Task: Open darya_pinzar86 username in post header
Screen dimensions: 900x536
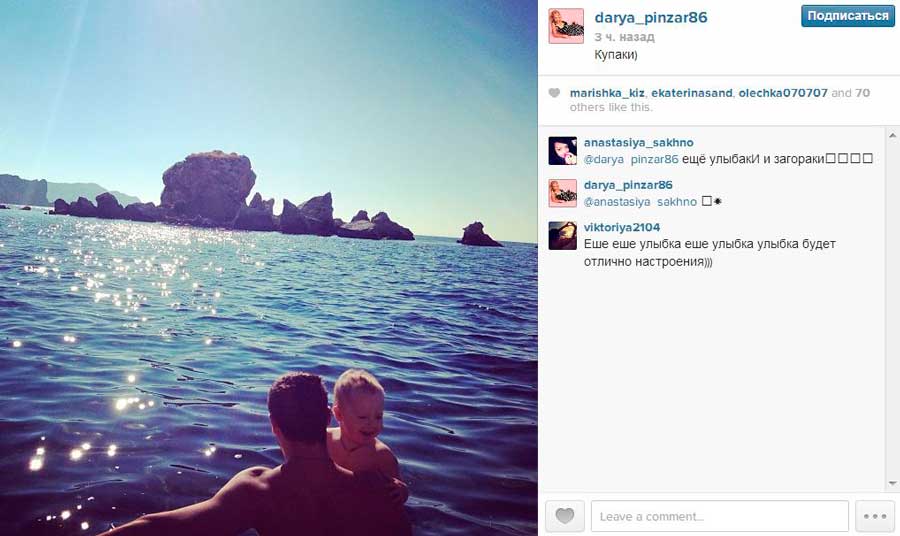Action: tap(651, 18)
